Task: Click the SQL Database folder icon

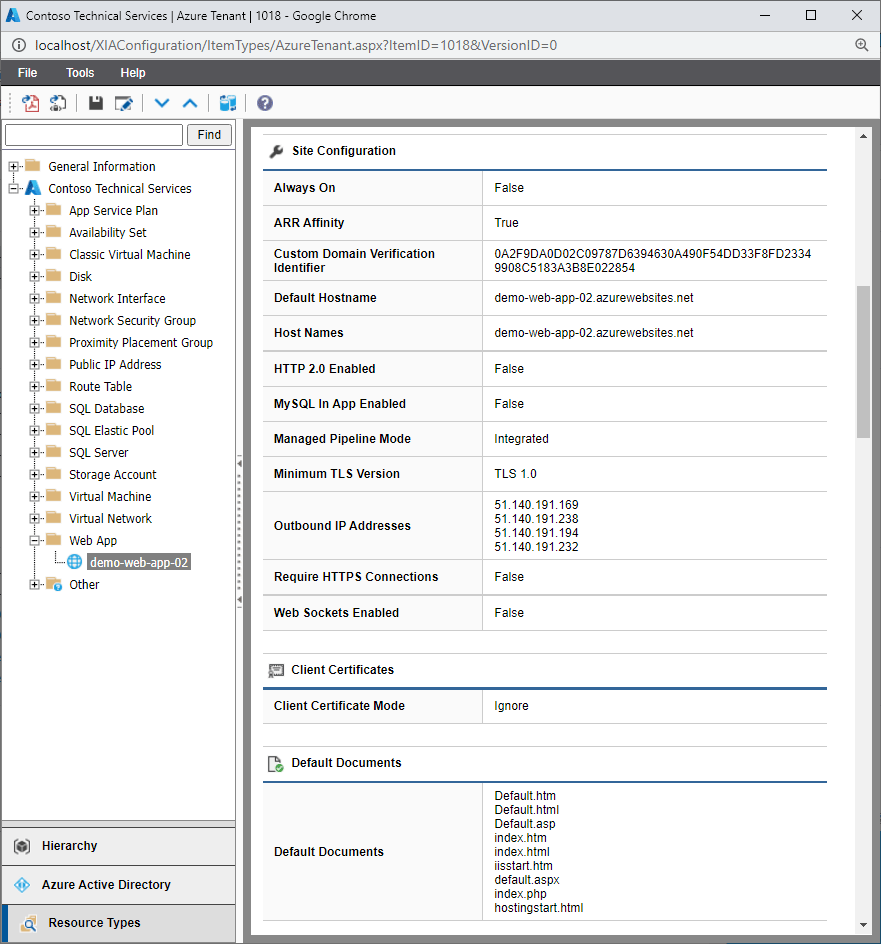Action: click(x=54, y=408)
